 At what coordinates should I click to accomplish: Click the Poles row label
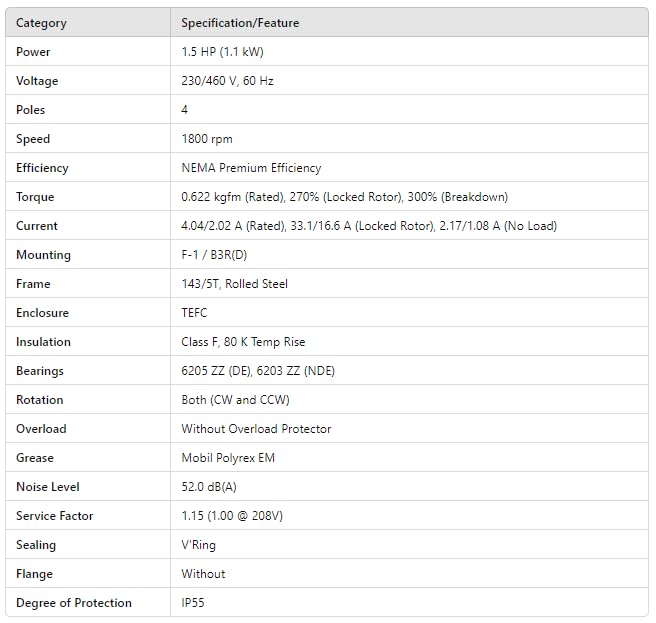[x=31, y=110]
